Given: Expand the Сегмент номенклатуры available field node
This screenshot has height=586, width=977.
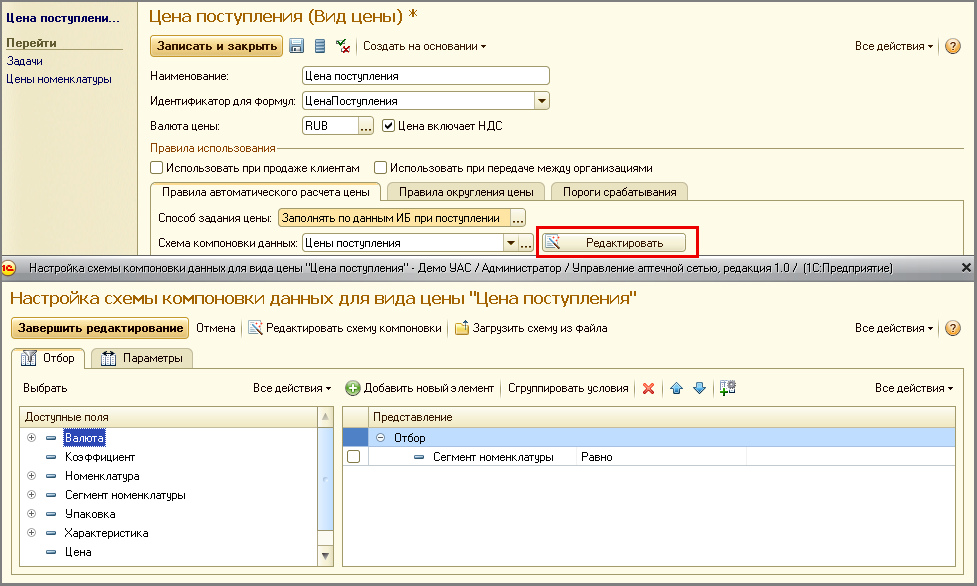Looking at the screenshot, I should point(31,495).
